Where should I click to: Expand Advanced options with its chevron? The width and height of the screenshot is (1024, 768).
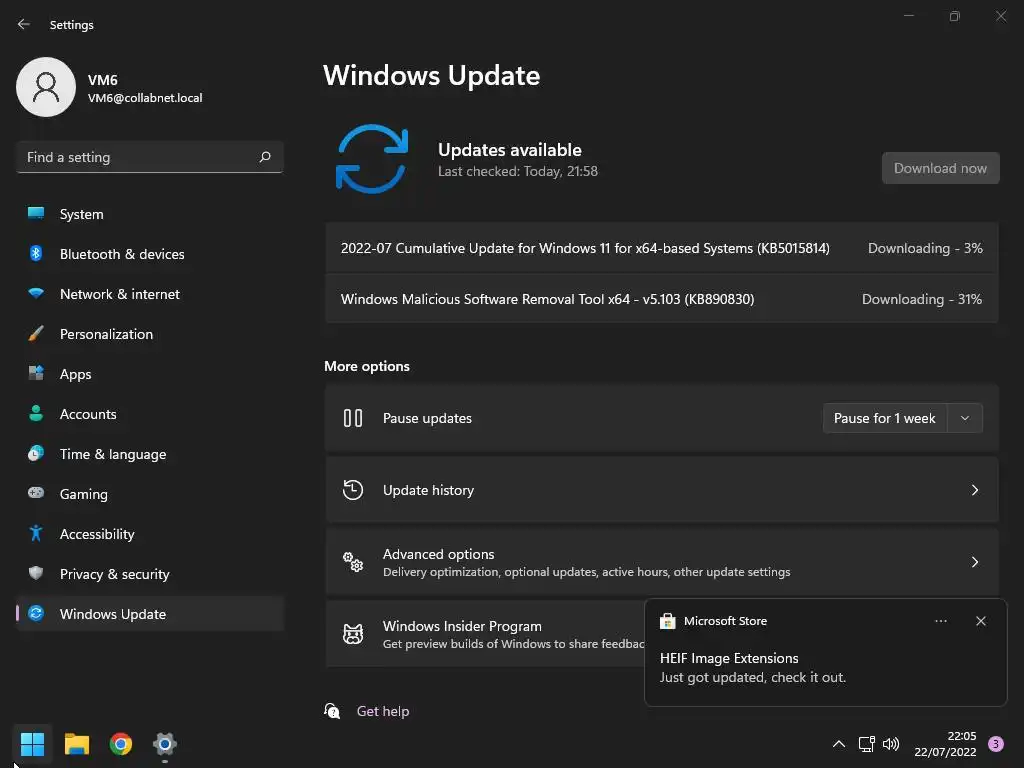974,562
